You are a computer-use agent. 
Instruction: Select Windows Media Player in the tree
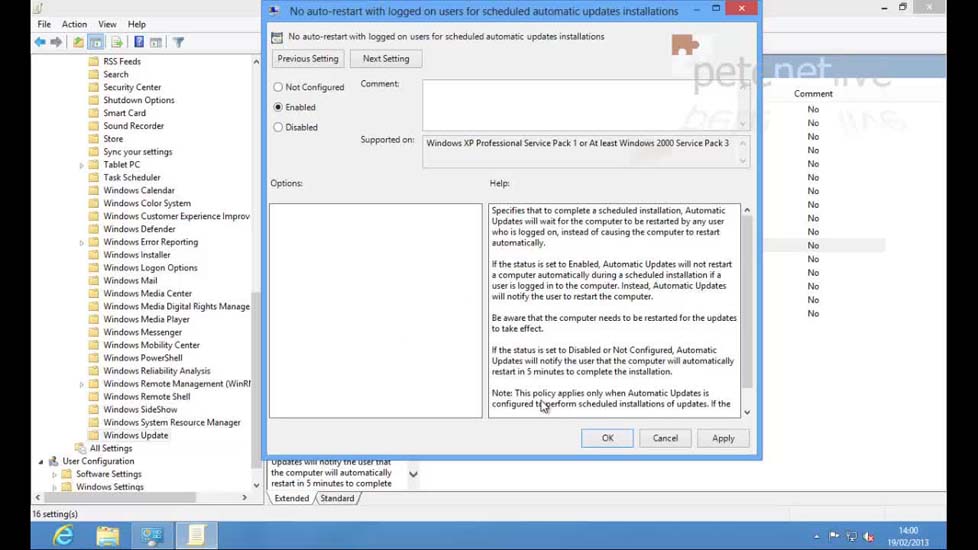coord(146,319)
